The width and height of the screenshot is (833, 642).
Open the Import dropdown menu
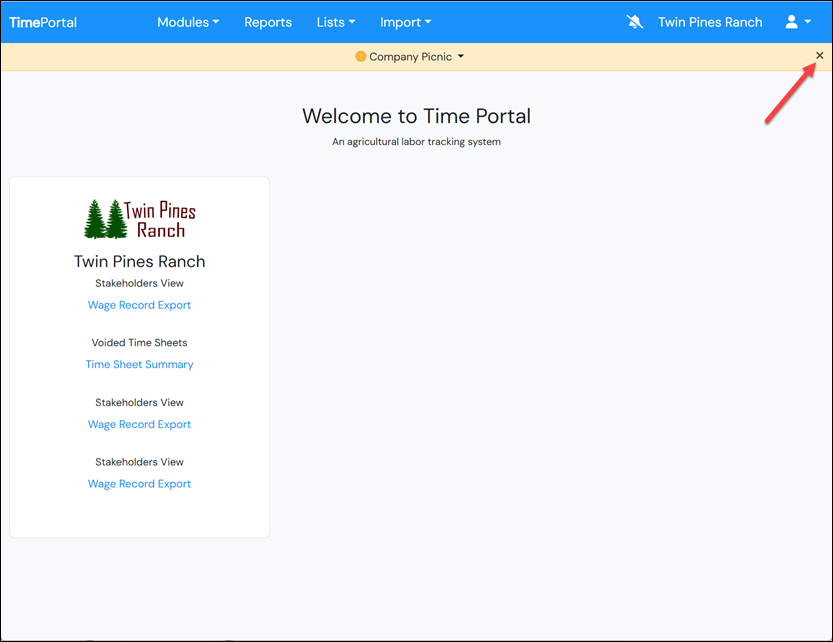pyautogui.click(x=405, y=22)
